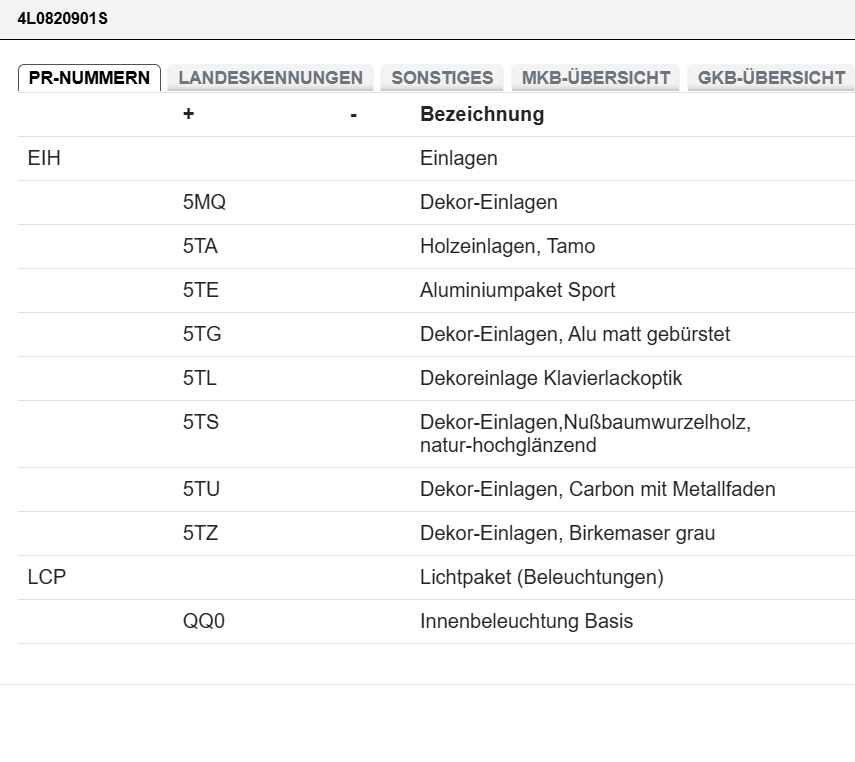Click the EIH group row label
855x762 pixels.
45,158
